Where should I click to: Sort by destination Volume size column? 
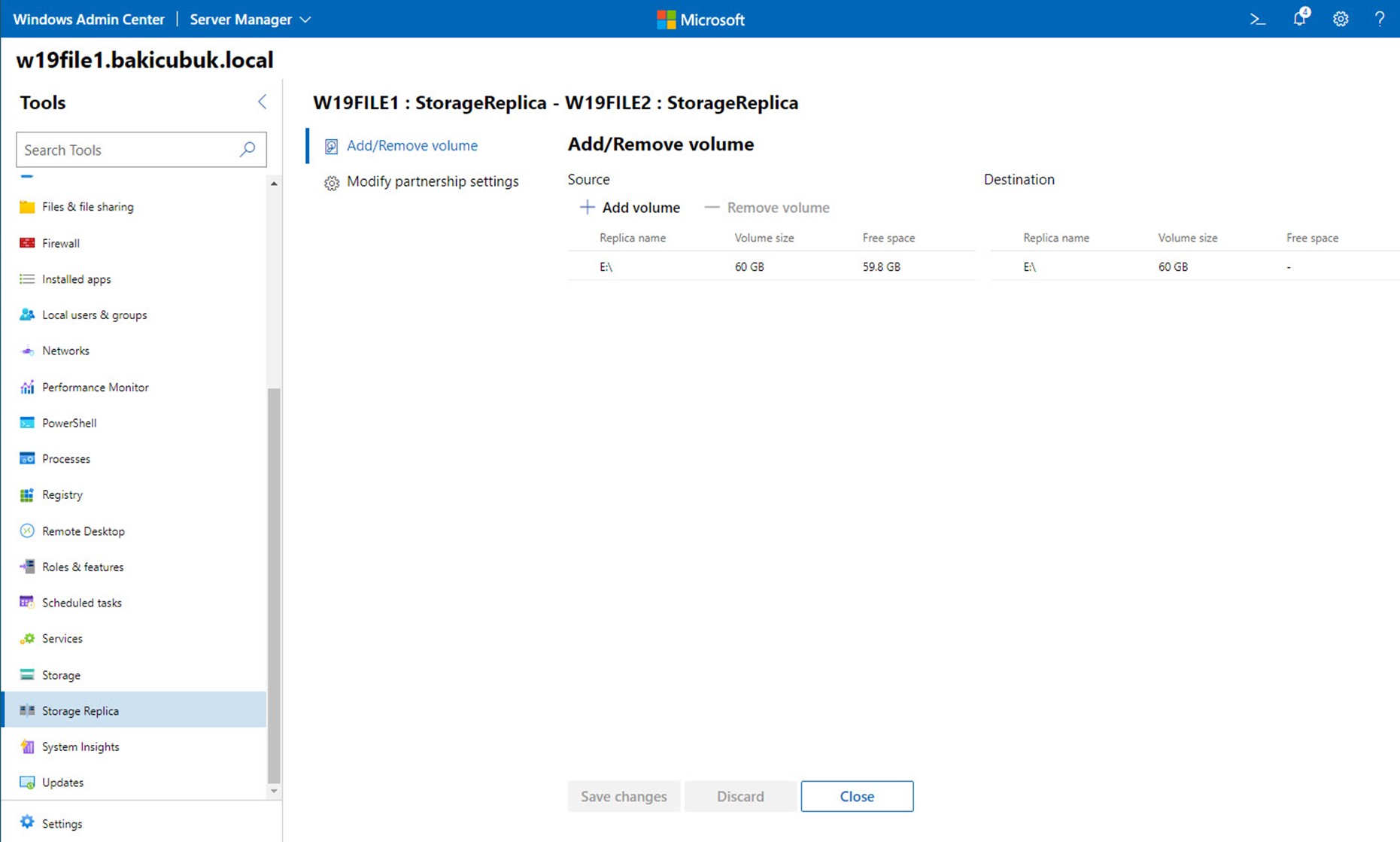click(x=1188, y=238)
